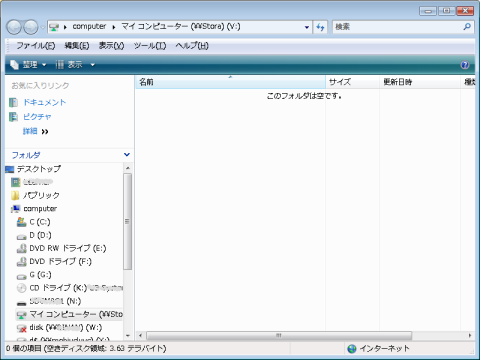The height and width of the screenshot is (360, 480).
Task: Open the ヘルプ(H) menu
Action: (192, 45)
